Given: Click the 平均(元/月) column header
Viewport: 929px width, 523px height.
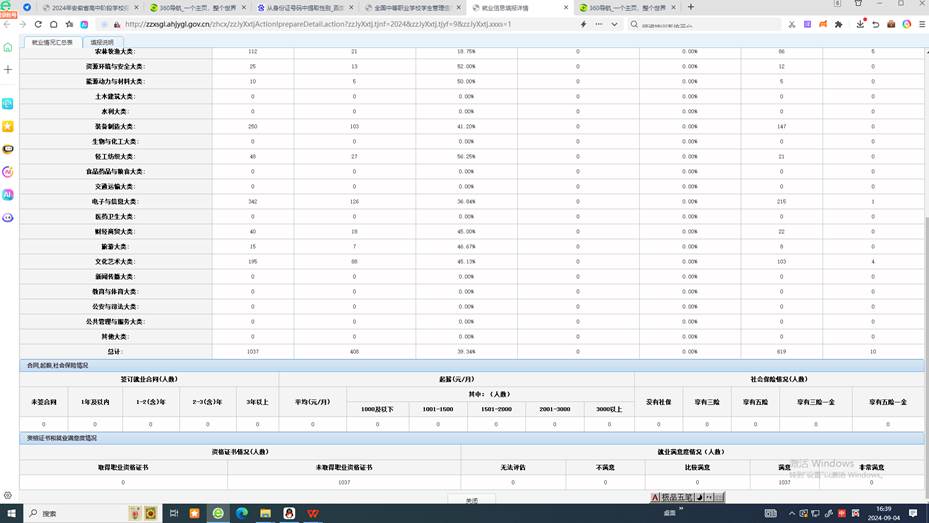Looking at the screenshot, I should click(x=313, y=402).
